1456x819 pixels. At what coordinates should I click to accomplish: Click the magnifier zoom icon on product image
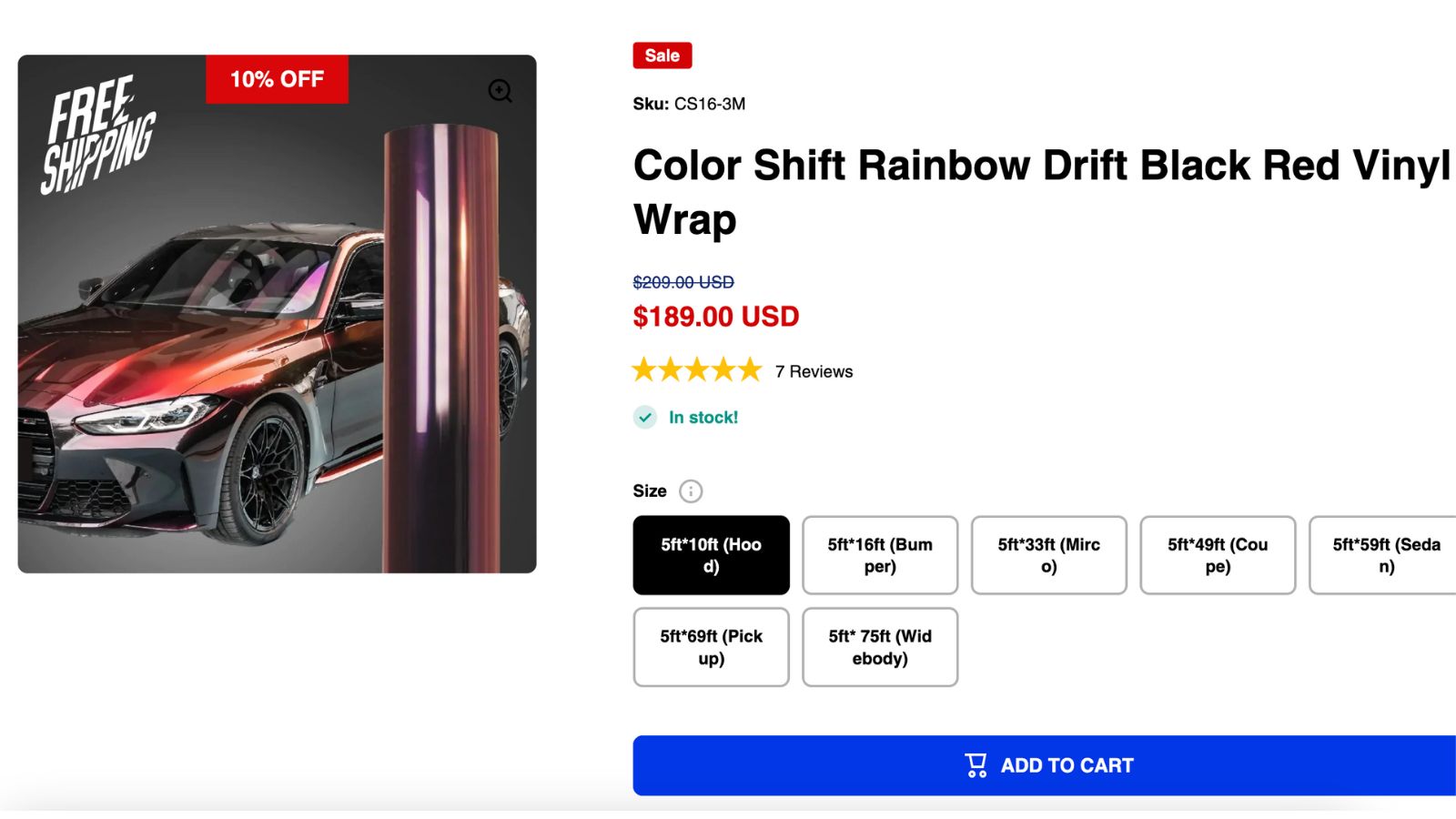coord(500,91)
